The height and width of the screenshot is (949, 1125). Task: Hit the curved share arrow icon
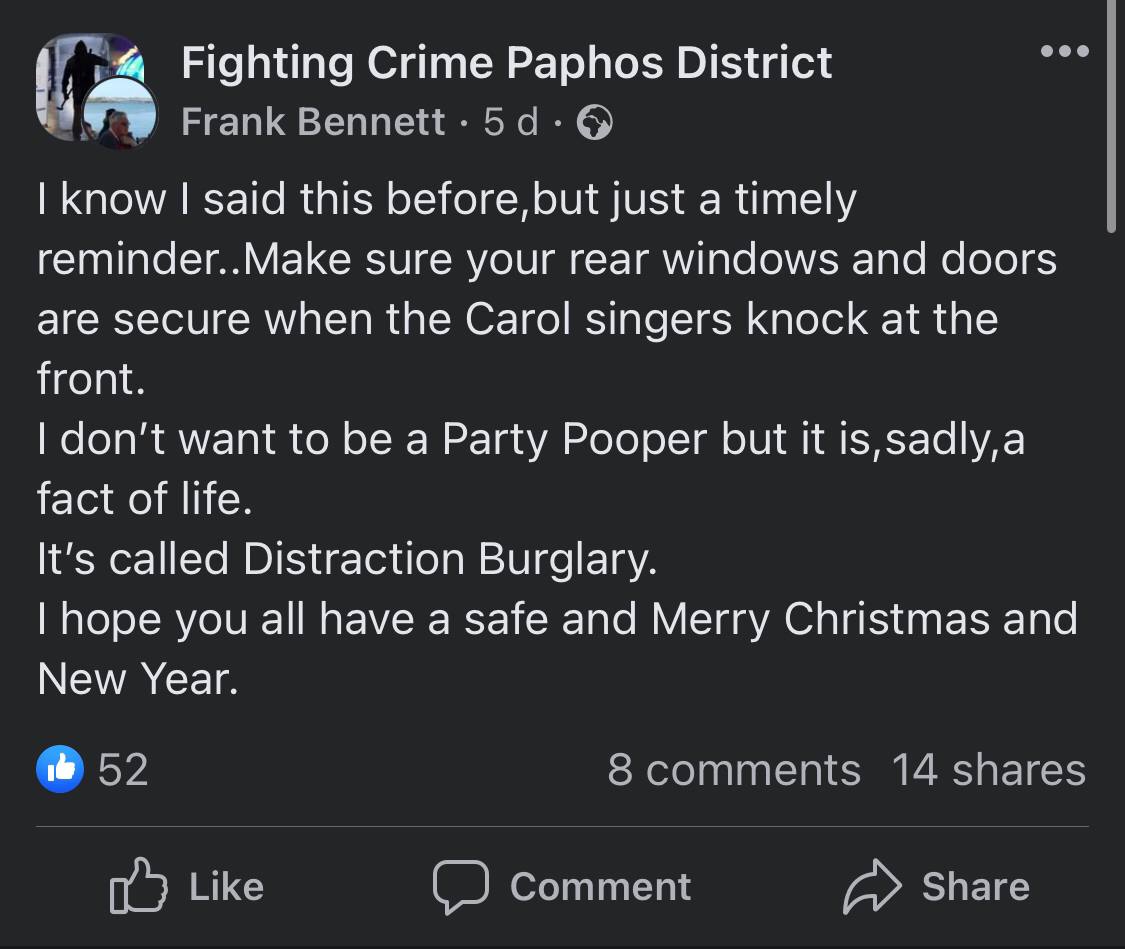point(872,887)
